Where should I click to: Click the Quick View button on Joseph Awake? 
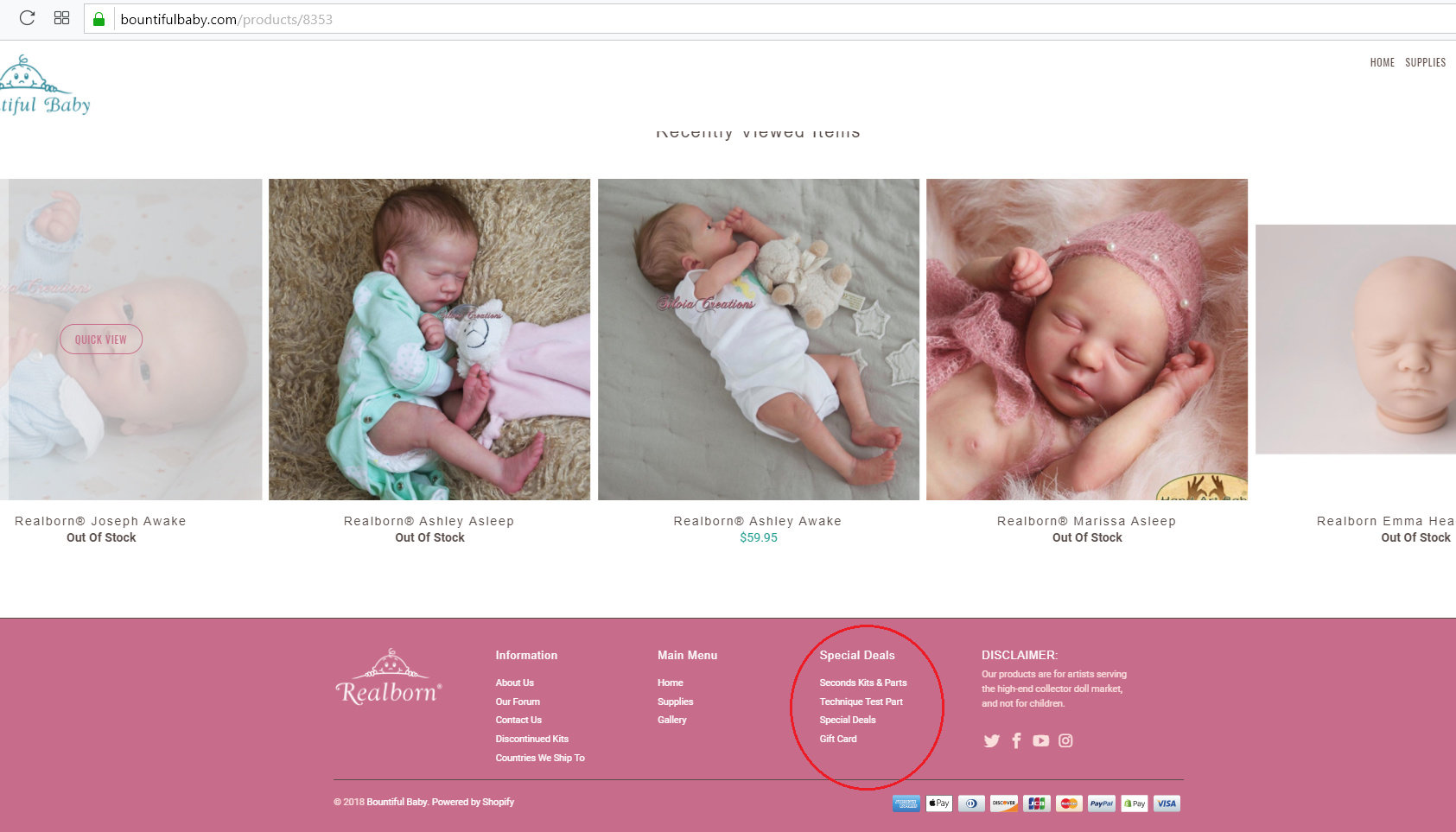pyautogui.click(x=101, y=340)
